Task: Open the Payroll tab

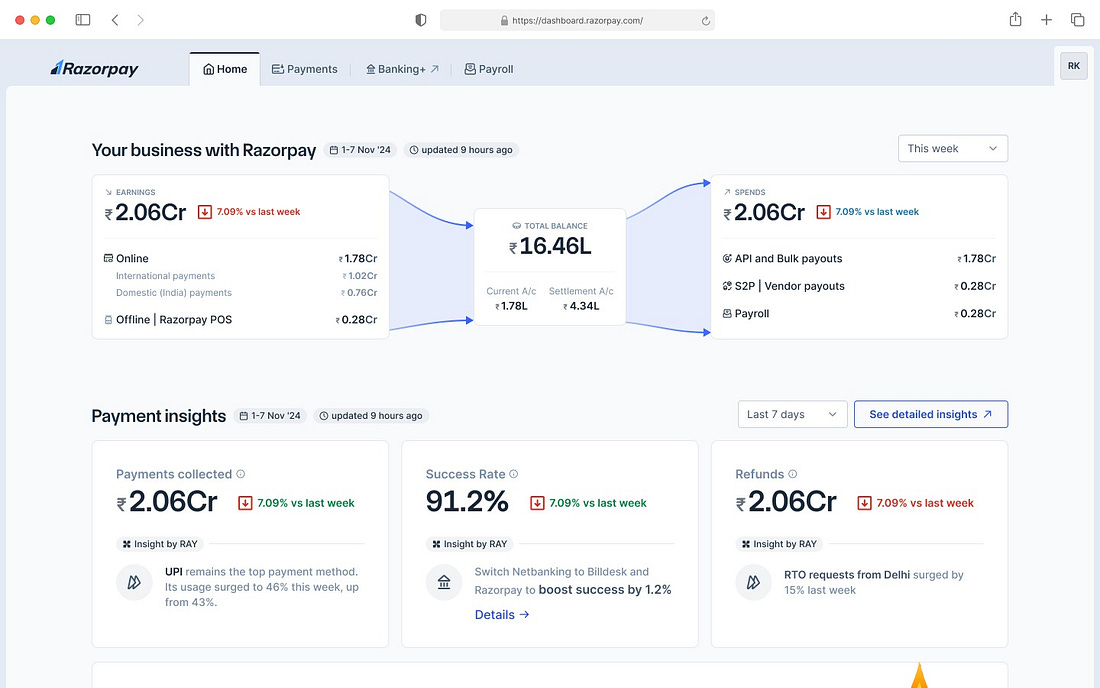Action: [x=489, y=69]
